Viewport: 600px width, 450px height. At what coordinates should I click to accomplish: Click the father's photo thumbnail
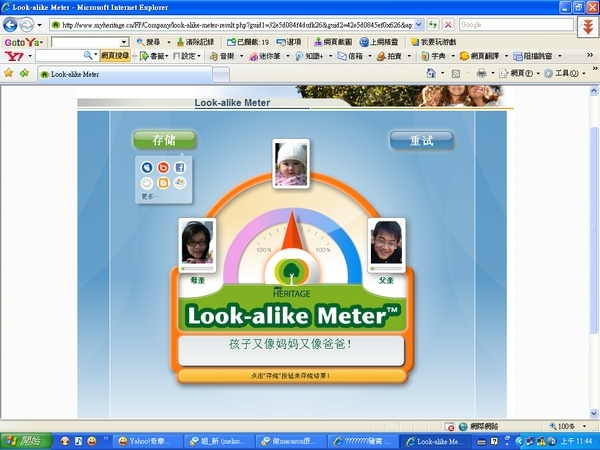(386, 243)
